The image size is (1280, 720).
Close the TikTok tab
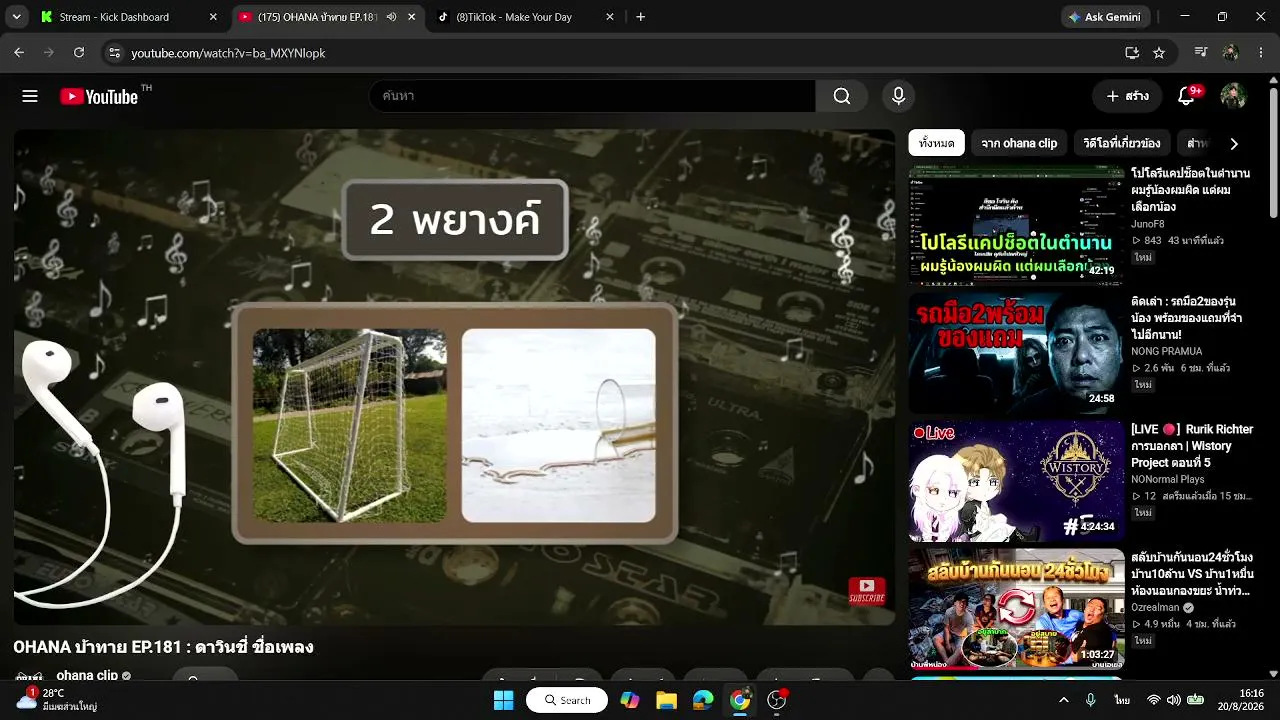coord(609,17)
